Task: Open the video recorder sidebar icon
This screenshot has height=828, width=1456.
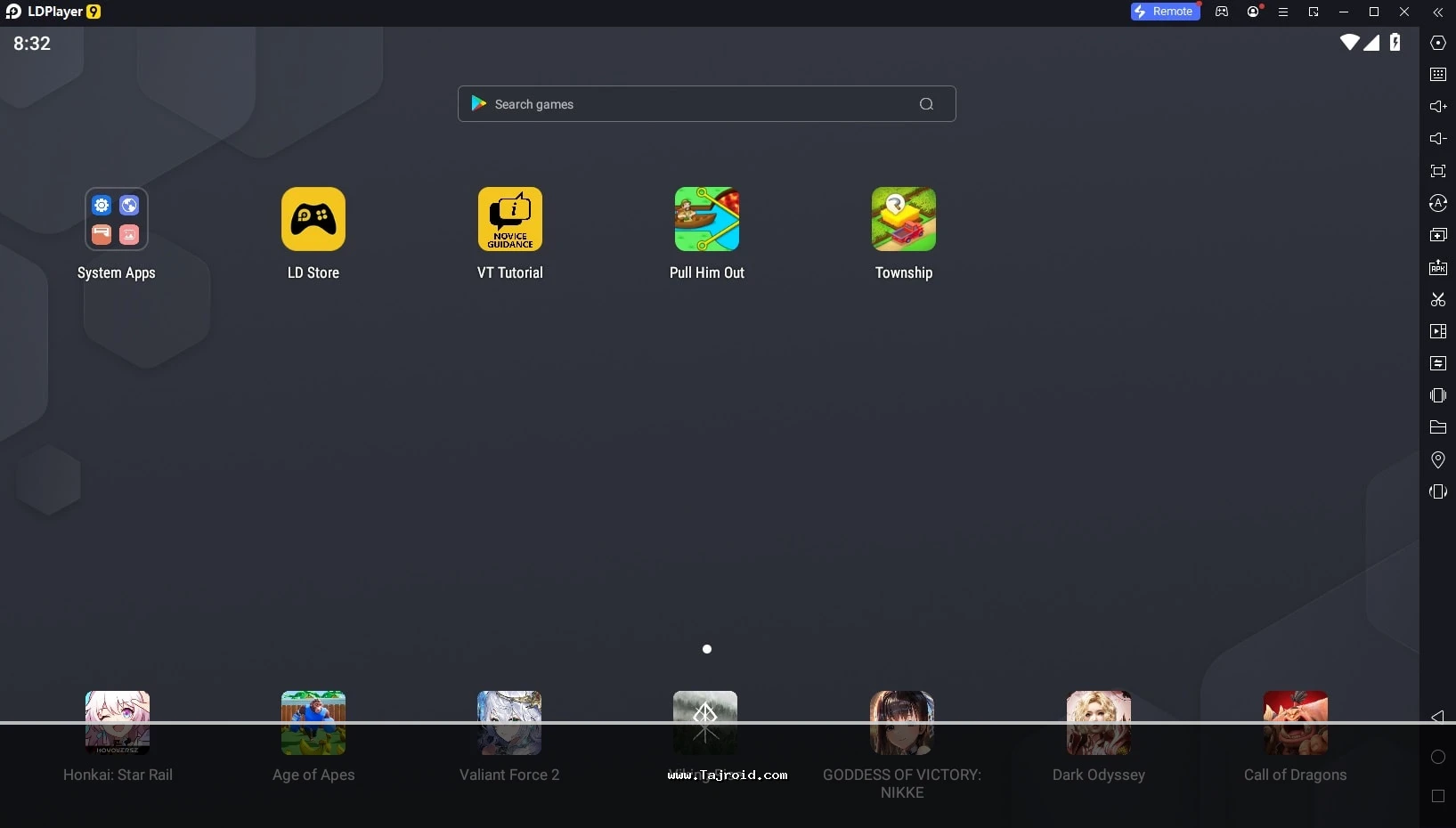Action: tap(1437, 331)
